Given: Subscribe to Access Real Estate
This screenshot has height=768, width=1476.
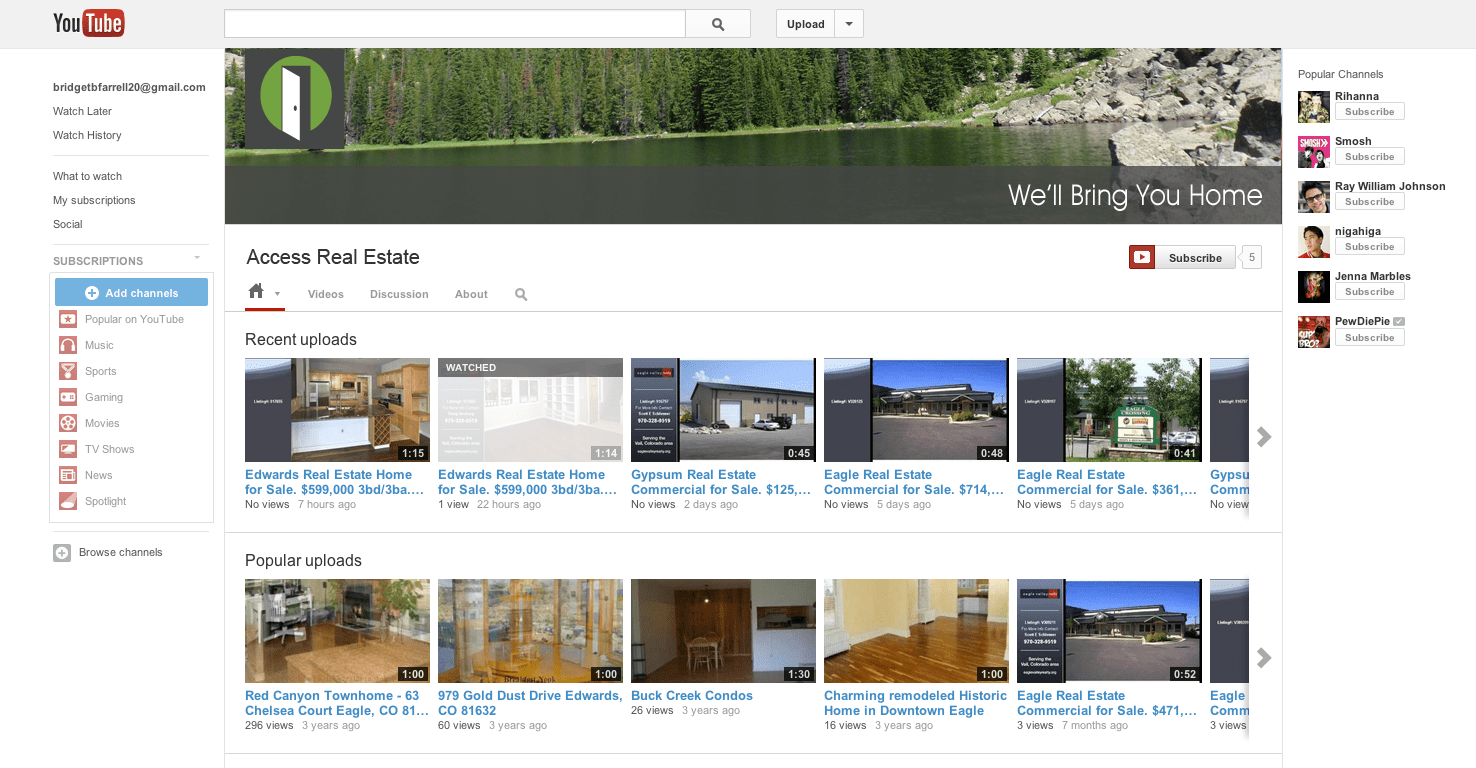Looking at the screenshot, I should click(1182, 257).
